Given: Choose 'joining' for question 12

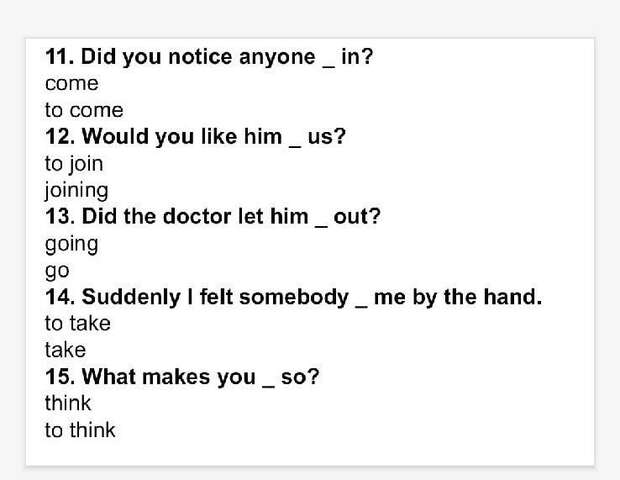Looking at the screenshot, I should pyautogui.click(x=76, y=191).
